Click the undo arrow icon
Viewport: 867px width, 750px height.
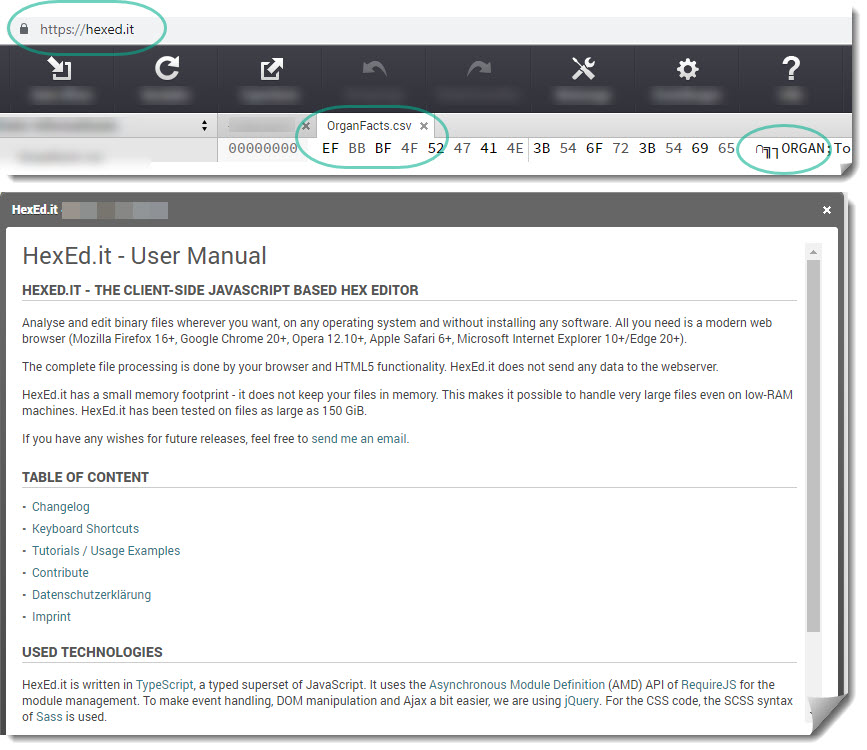375,70
